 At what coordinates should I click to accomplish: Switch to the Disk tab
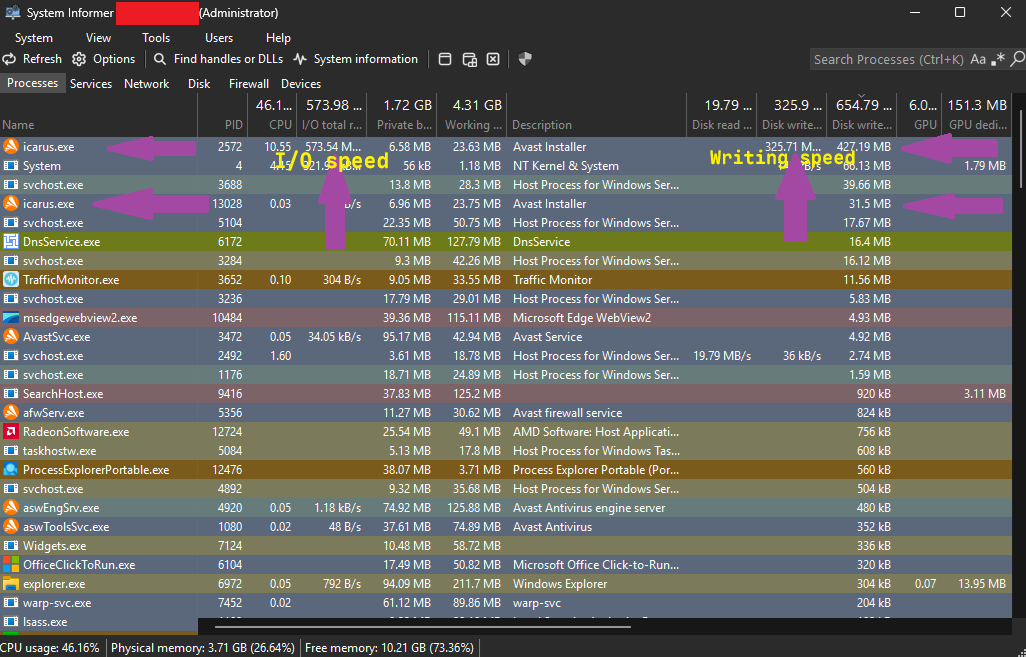click(199, 84)
